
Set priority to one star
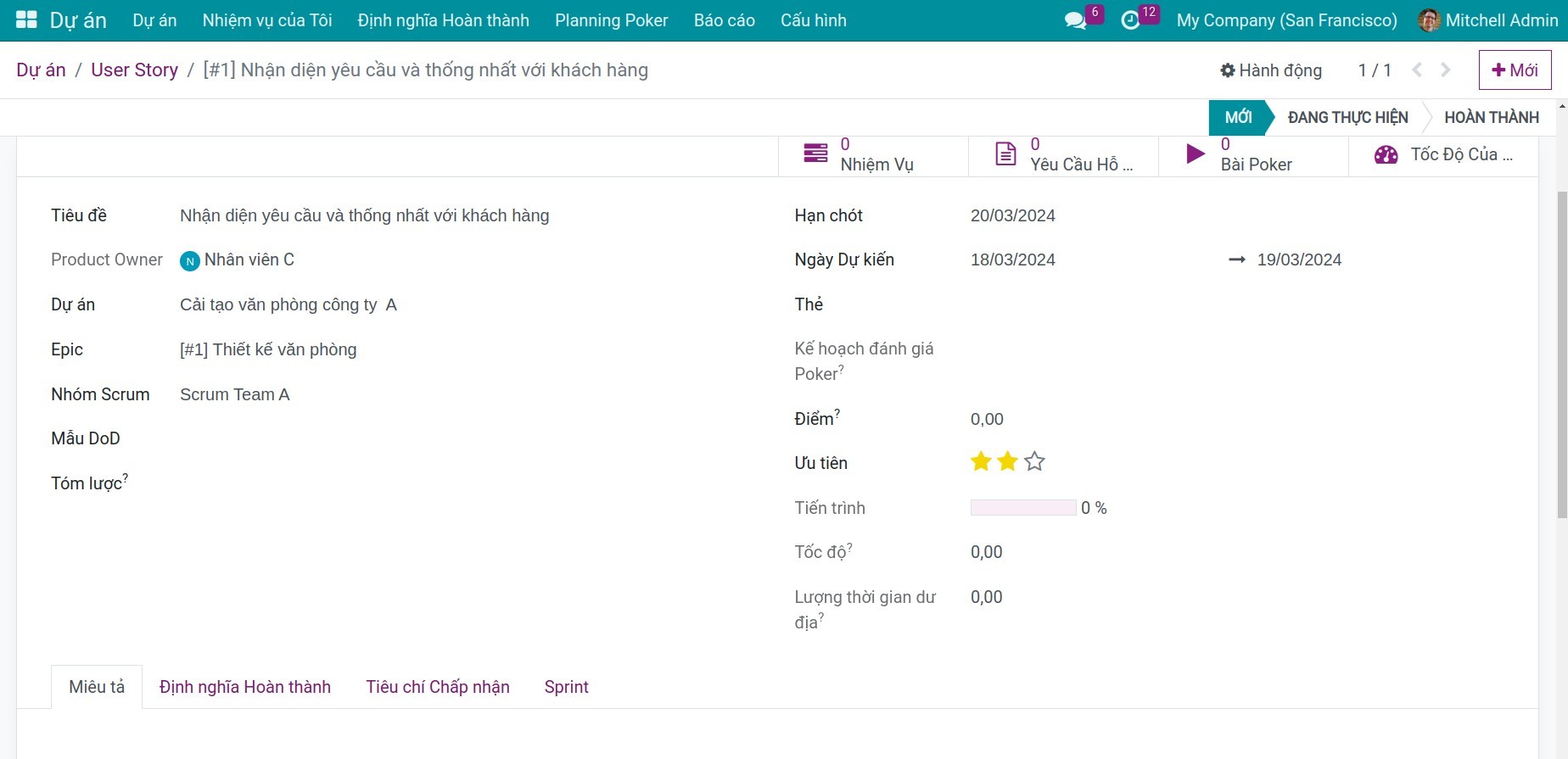(x=981, y=462)
